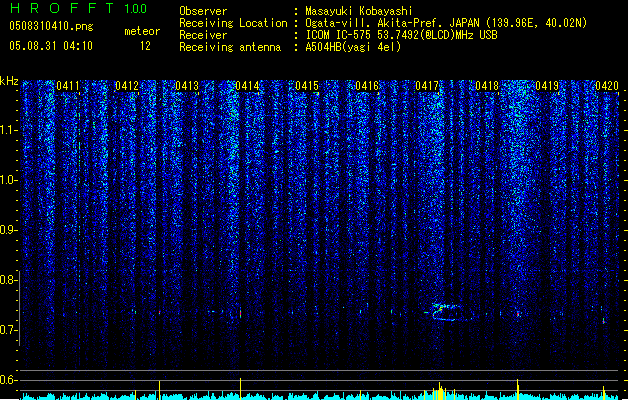Click the 0411 time marker
The image size is (629, 400).
click(68, 86)
